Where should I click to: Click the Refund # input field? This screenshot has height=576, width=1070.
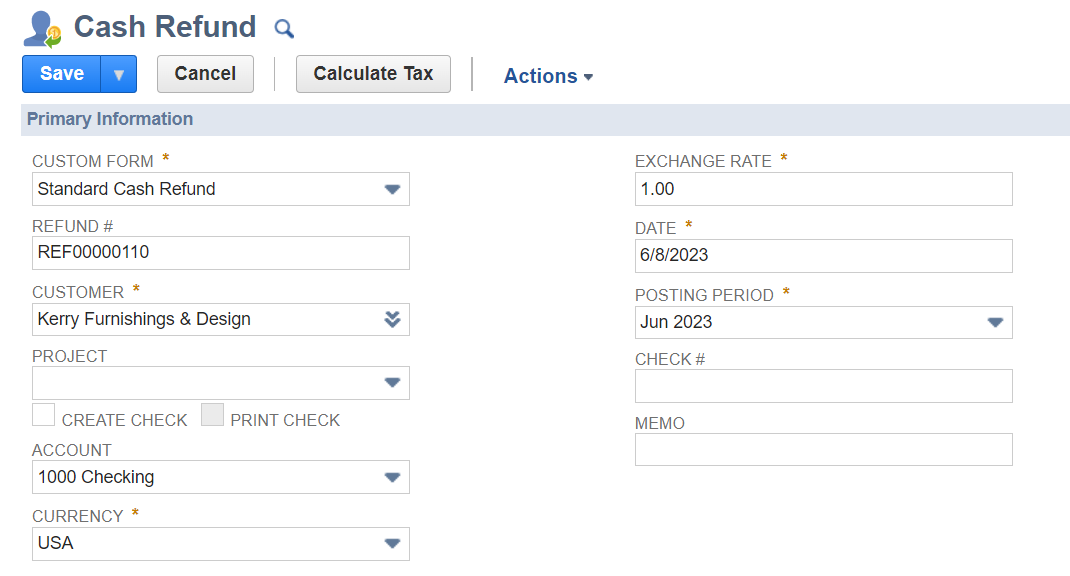[x=220, y=253]
